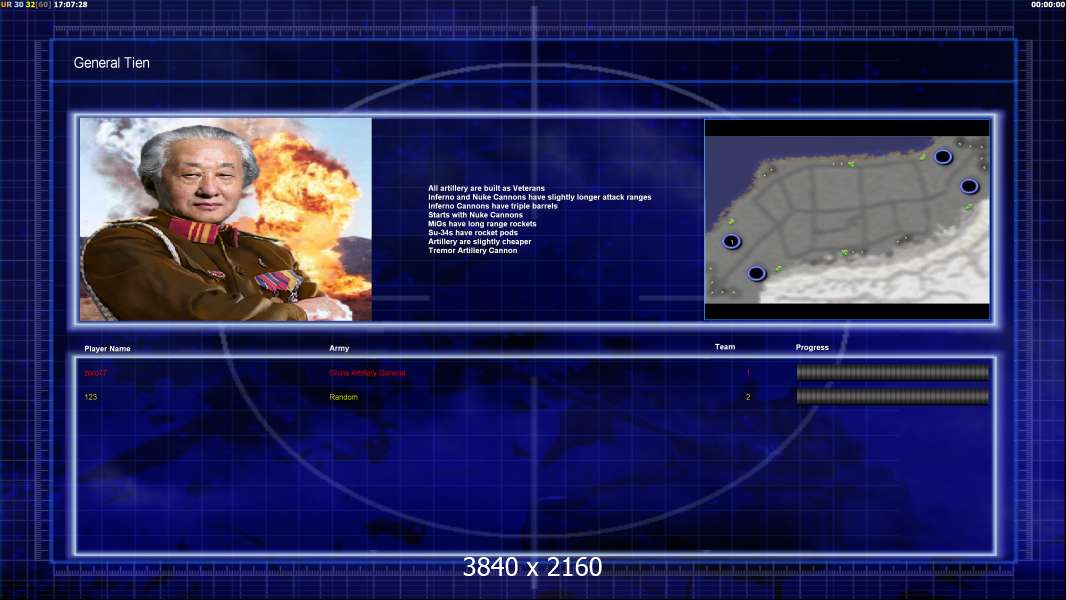Click team number 1 in the red row

748,373
